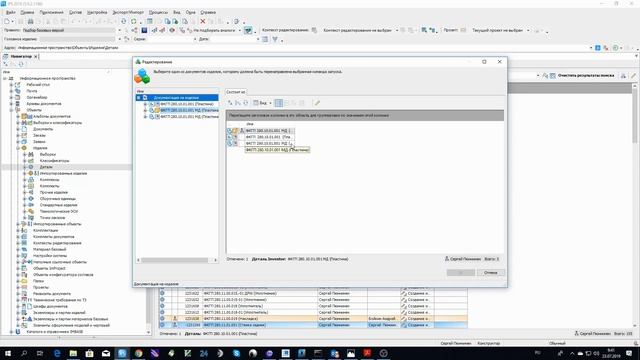The height and width of the screenshot is (360, 640).
Task: Click the eye icon on the rule toolbar
Action: pyautogui.click(x=172, y=30)
